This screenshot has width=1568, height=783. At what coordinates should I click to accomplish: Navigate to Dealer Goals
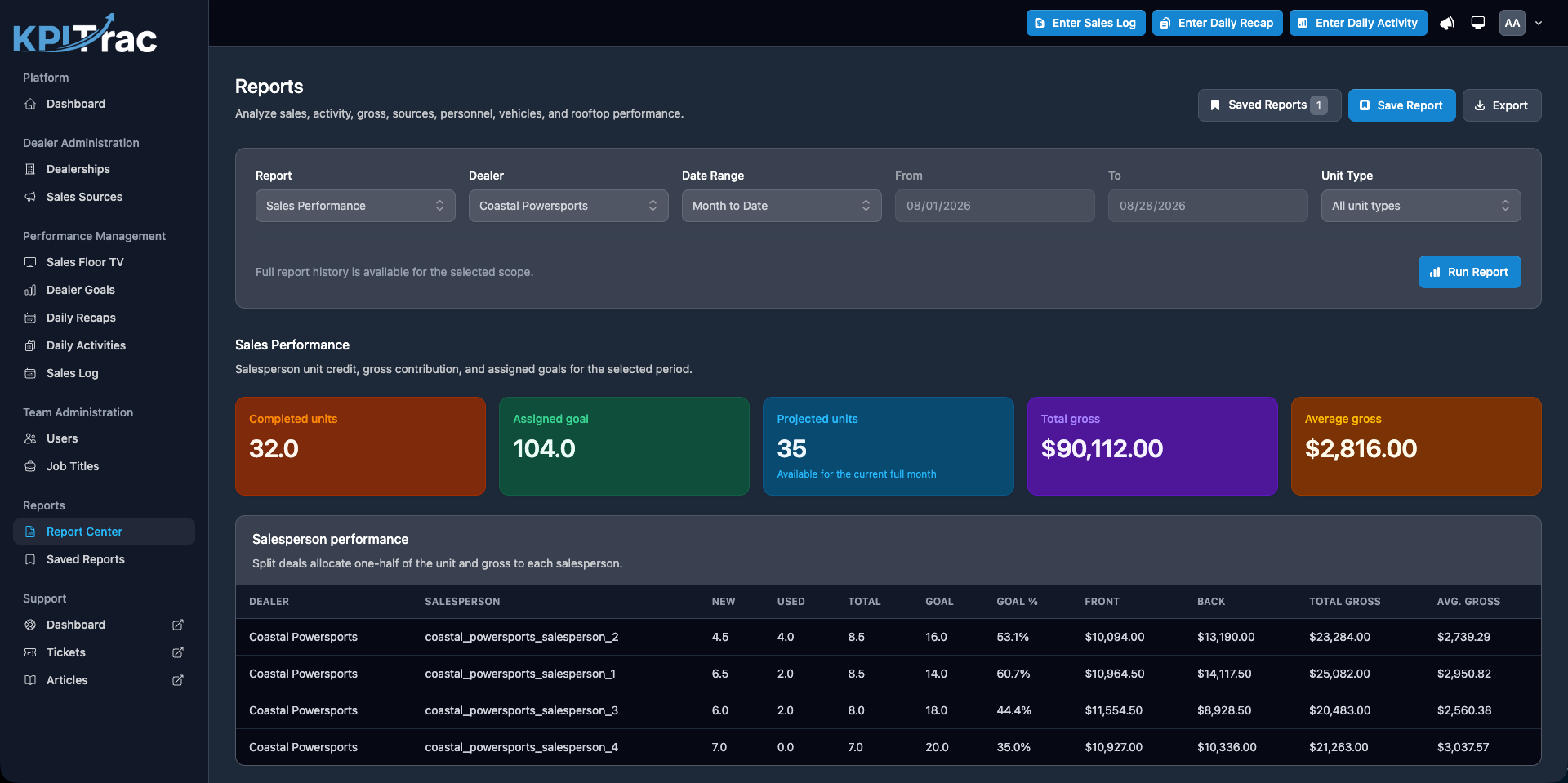[104, 290]
